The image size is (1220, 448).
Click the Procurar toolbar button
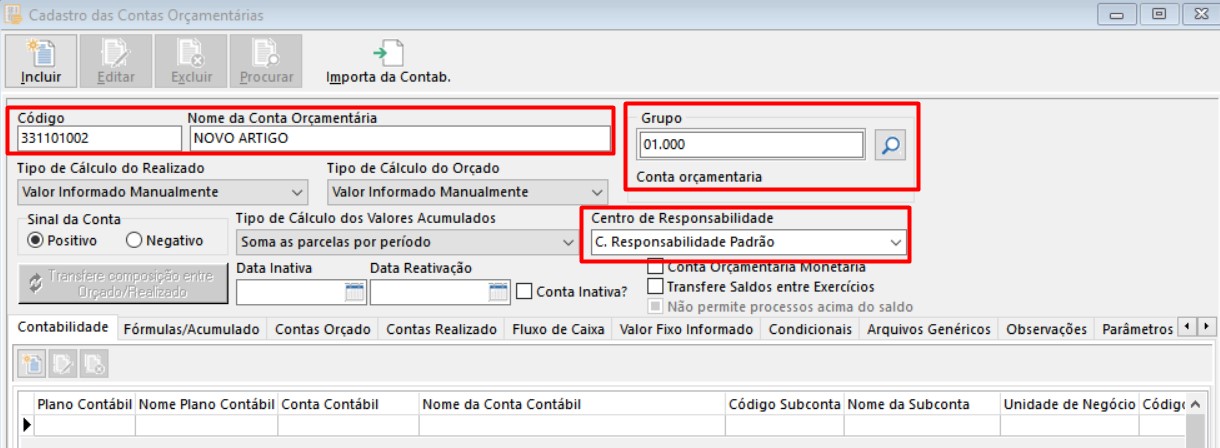pos(266,60)
